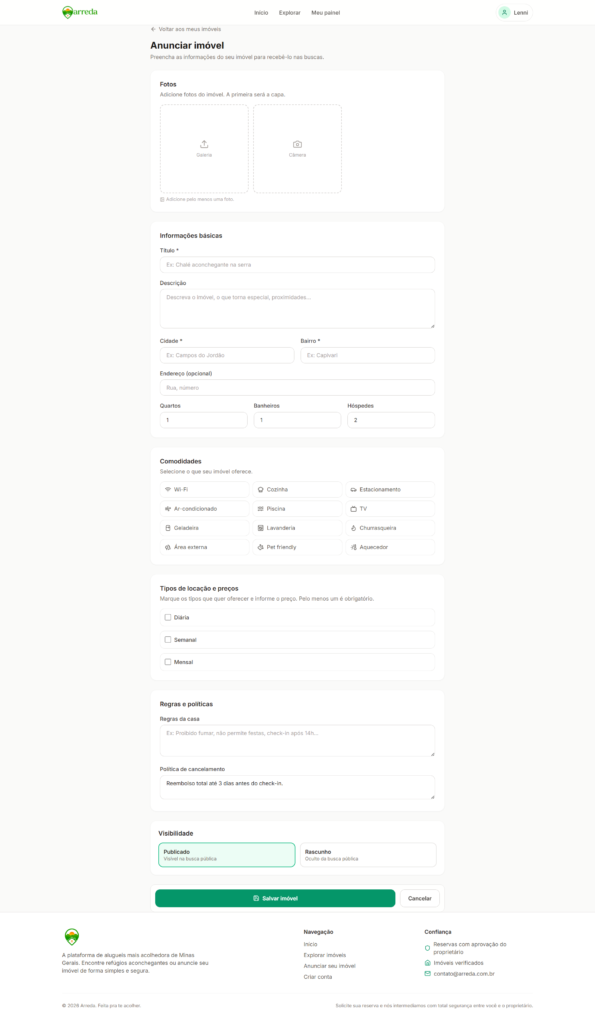Focus the Título input field
This screenshot has width=595, height=1024.
[x=297, y=264]
